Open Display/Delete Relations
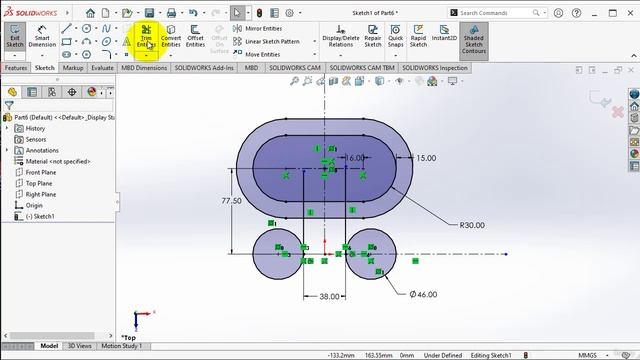The image size is (640, 360). 340,36
